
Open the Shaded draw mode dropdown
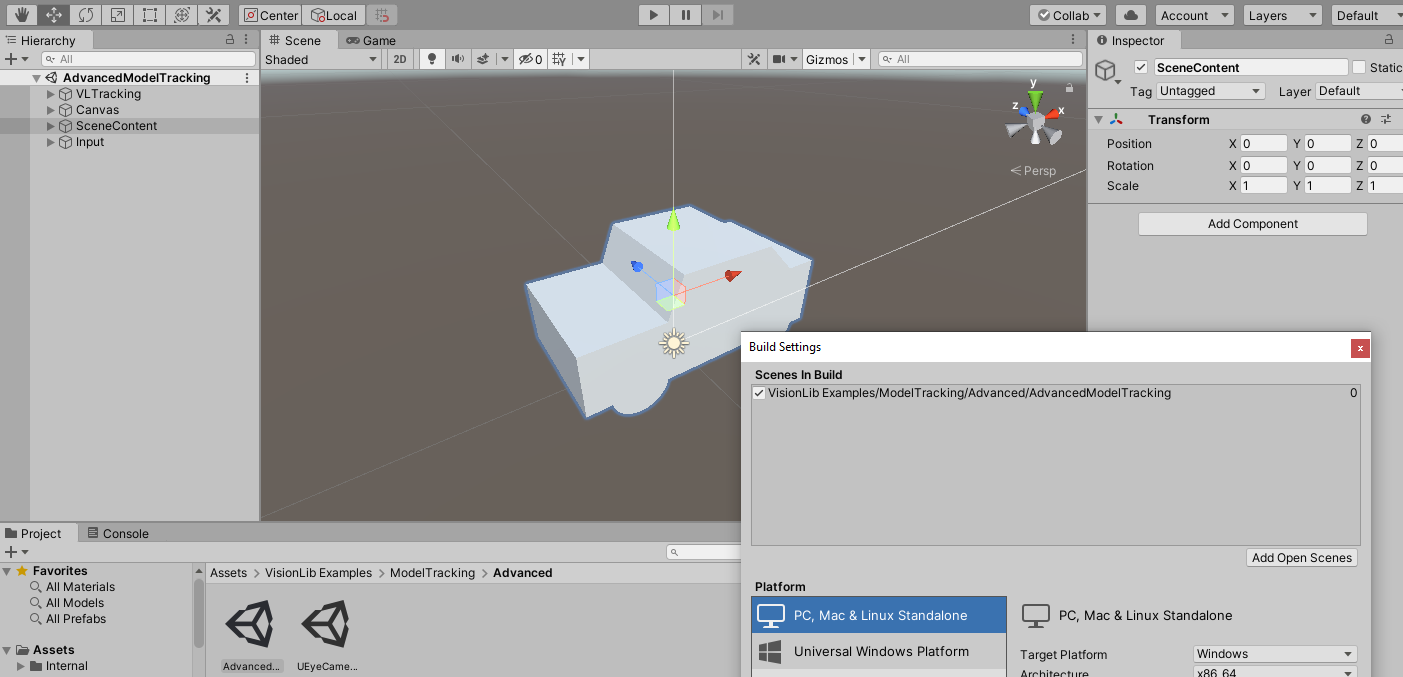pos(321,59)
